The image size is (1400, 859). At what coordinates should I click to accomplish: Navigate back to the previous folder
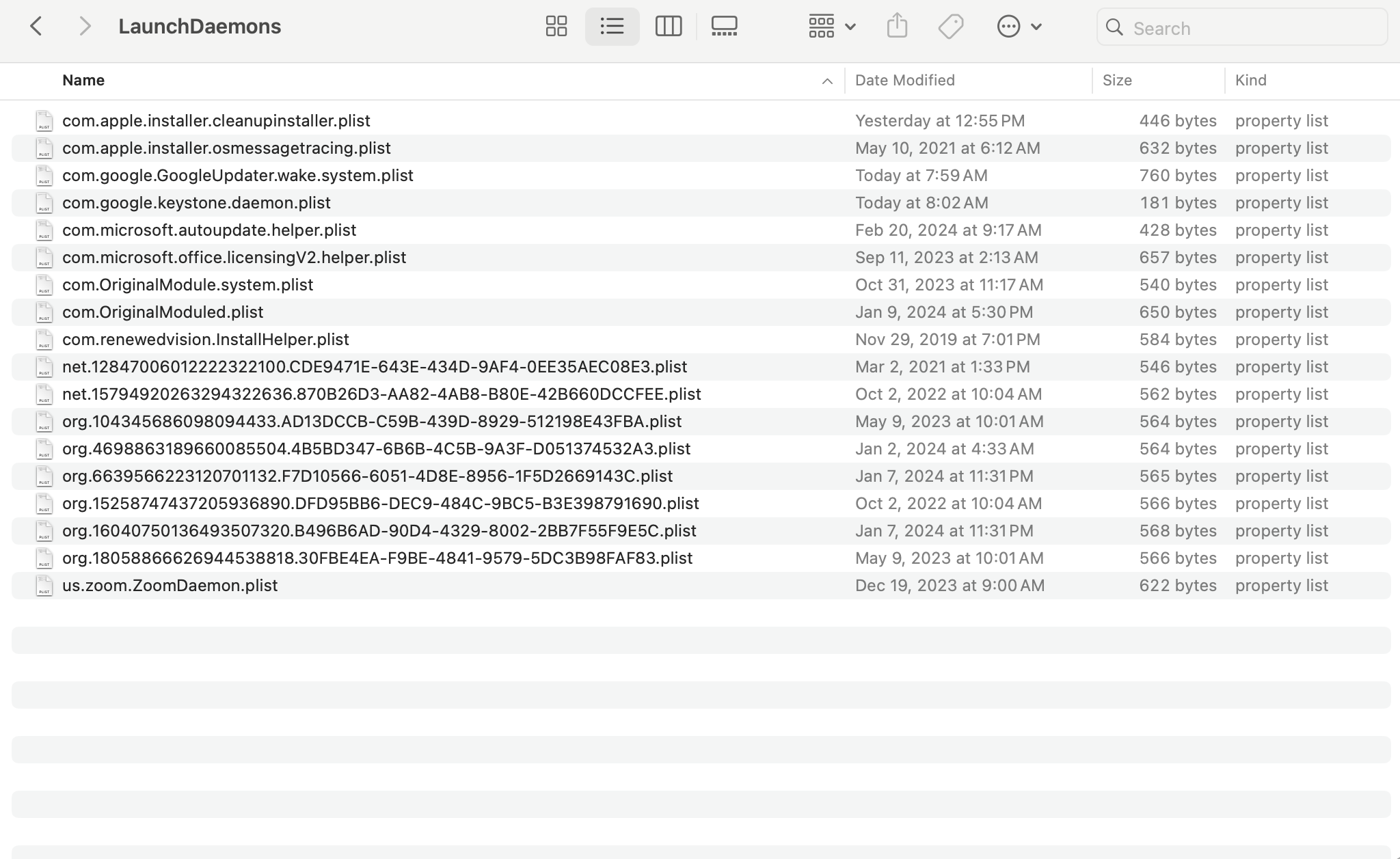coord(37,26)
